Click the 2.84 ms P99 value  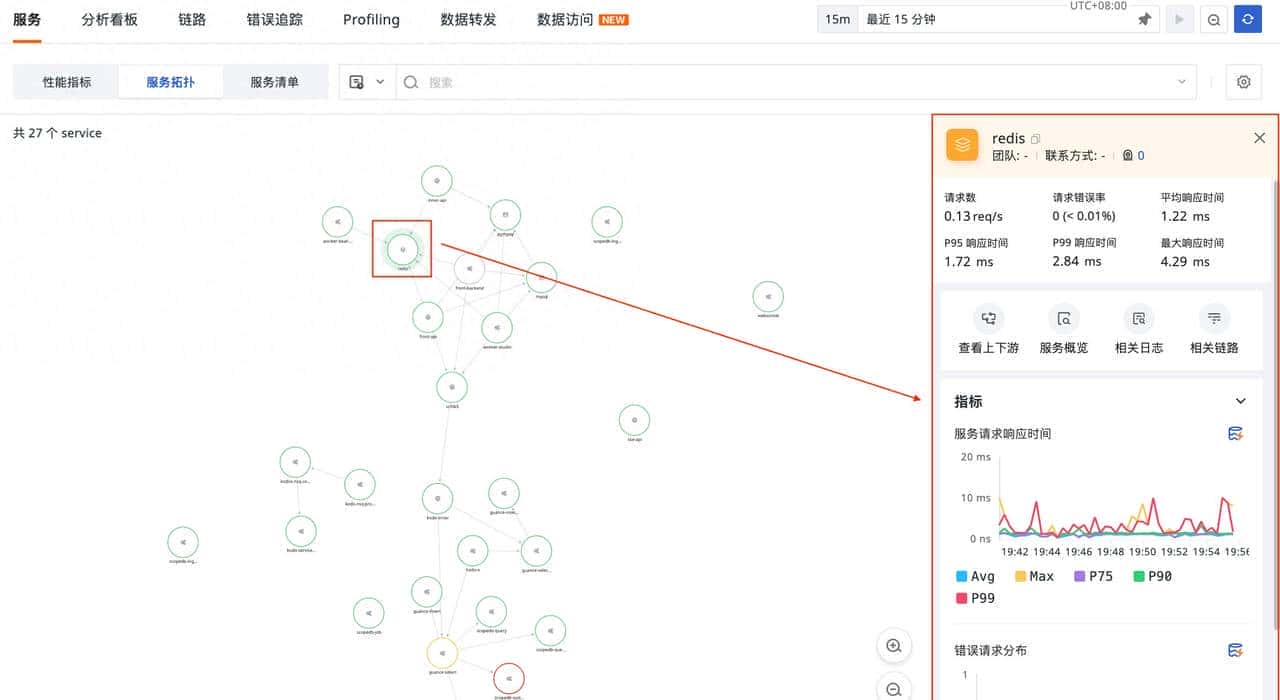pyautogui.click(x=1077, y=261)
